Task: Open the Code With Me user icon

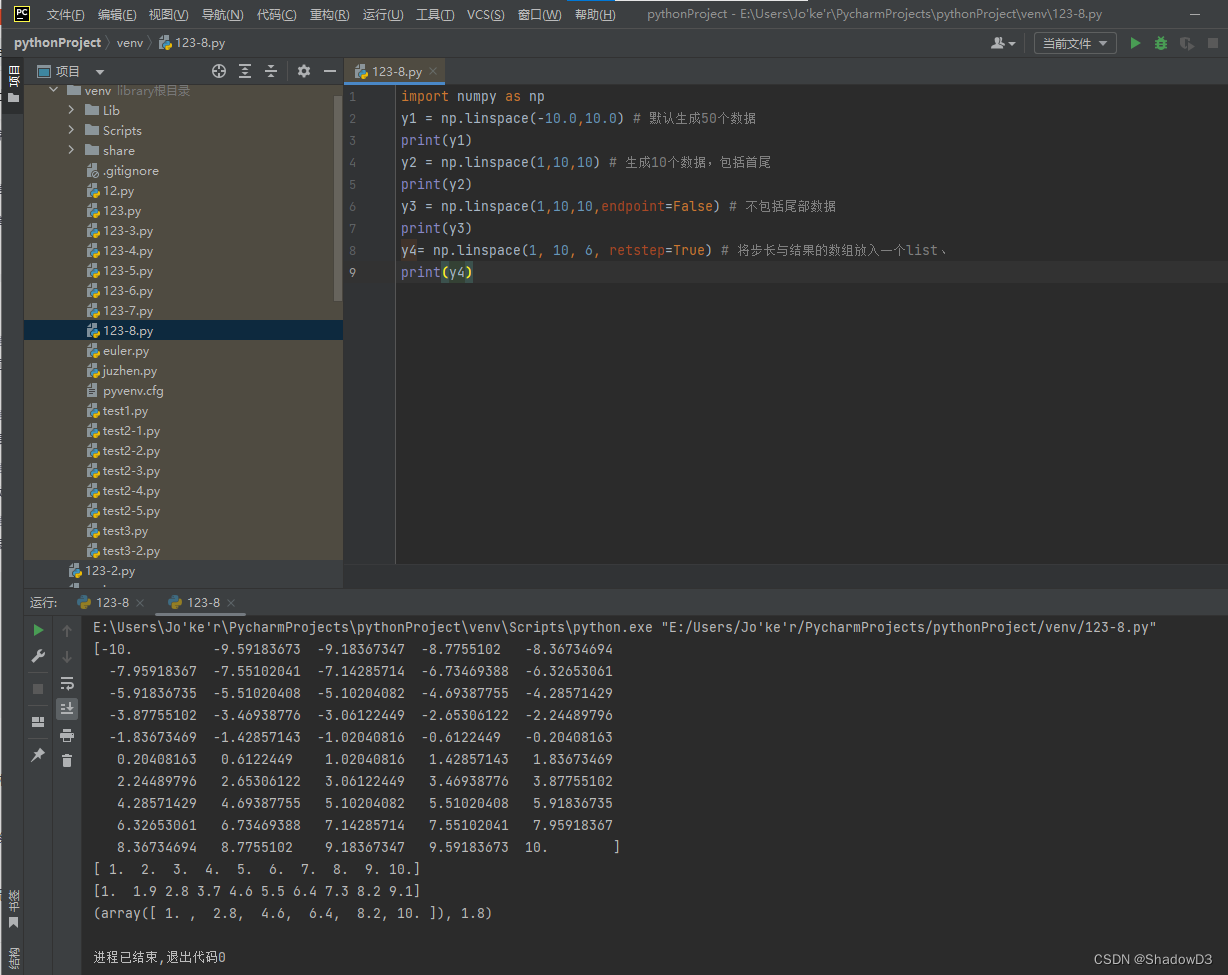Action: (1002, 43)
